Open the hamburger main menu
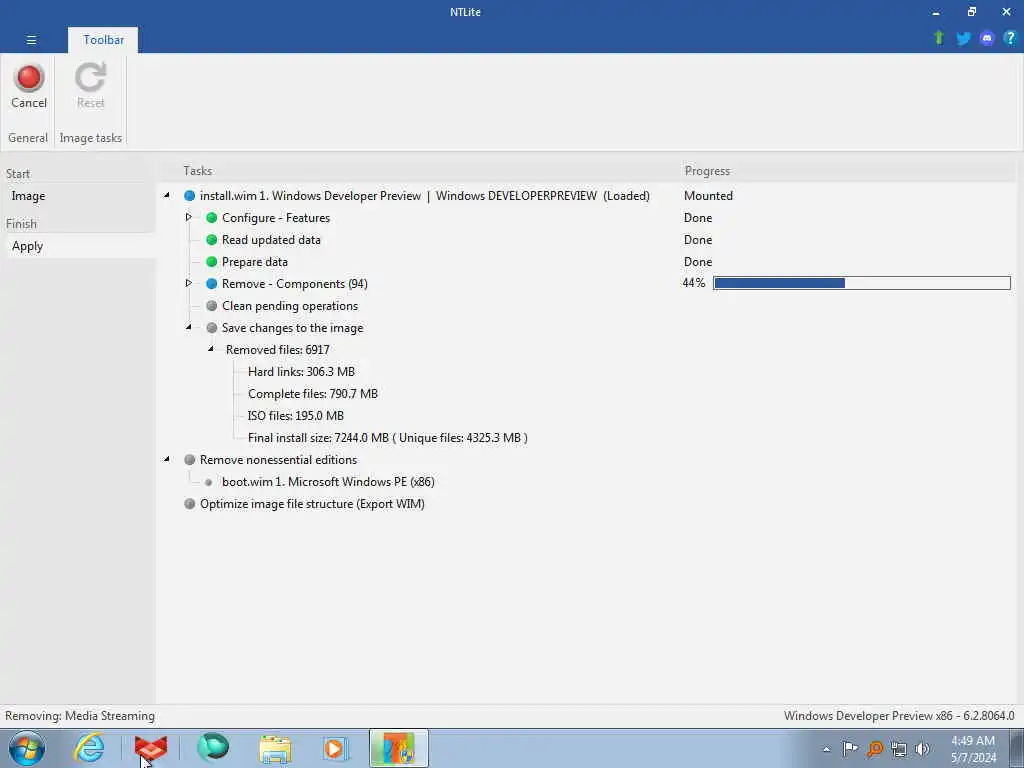Viewport: 1024px width, 768px height. tap(31, 40)
